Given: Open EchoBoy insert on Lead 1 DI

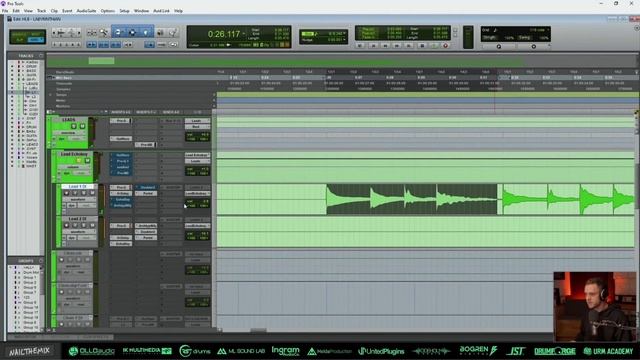Looking at the screenshot, I should click(121, 200).
